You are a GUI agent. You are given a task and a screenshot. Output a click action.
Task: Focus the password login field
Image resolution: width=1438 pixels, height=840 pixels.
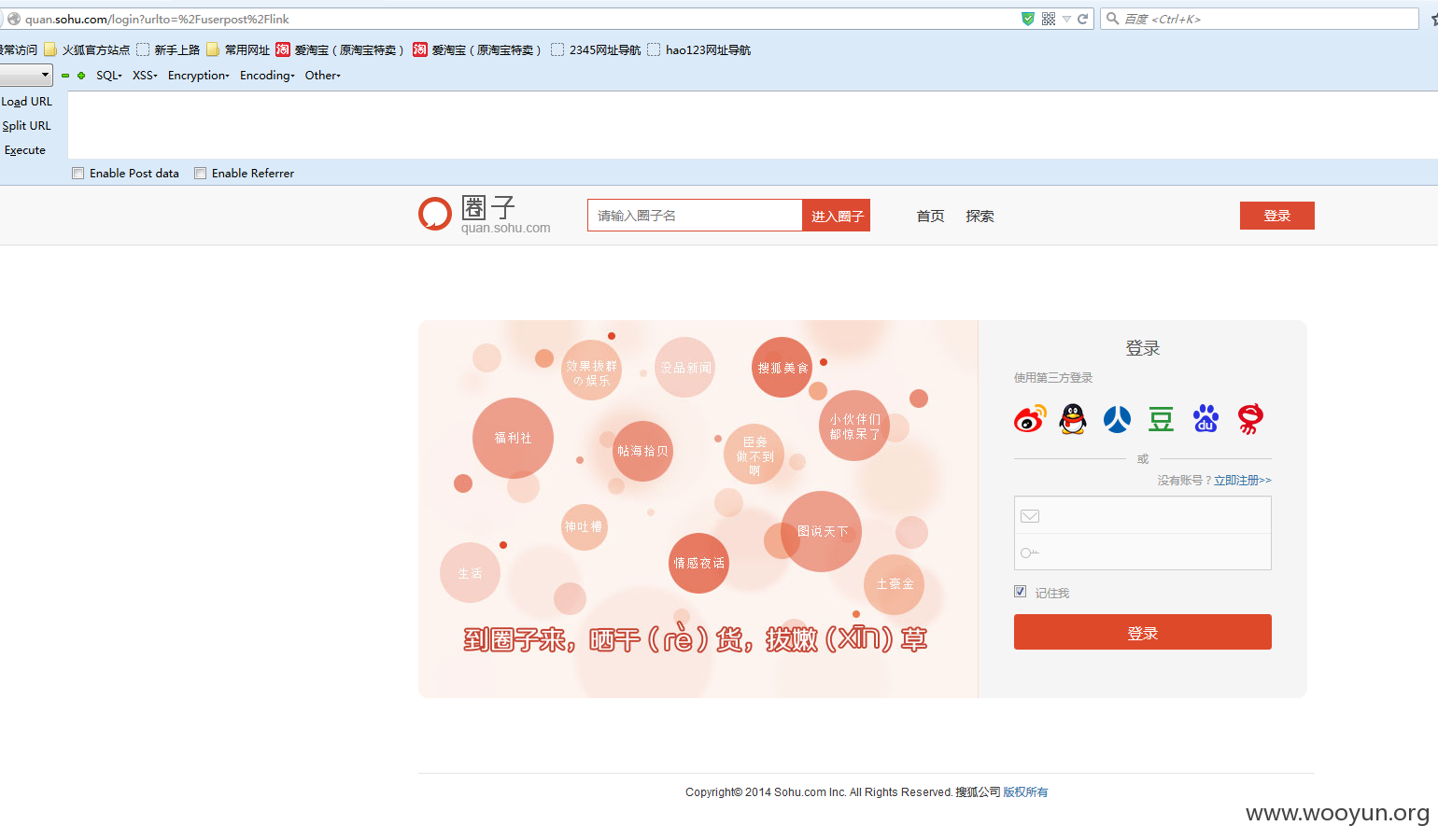(1143, 552)
